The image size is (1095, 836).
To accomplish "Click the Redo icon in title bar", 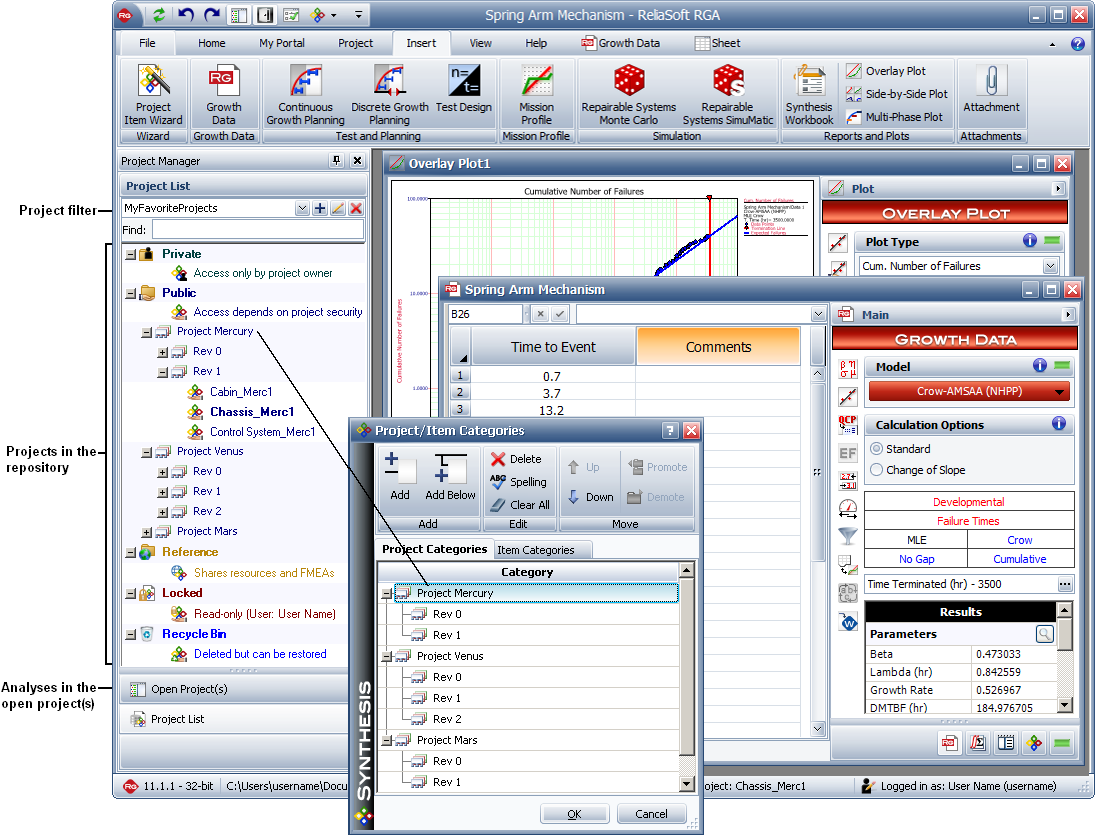I will pos(212,15).
